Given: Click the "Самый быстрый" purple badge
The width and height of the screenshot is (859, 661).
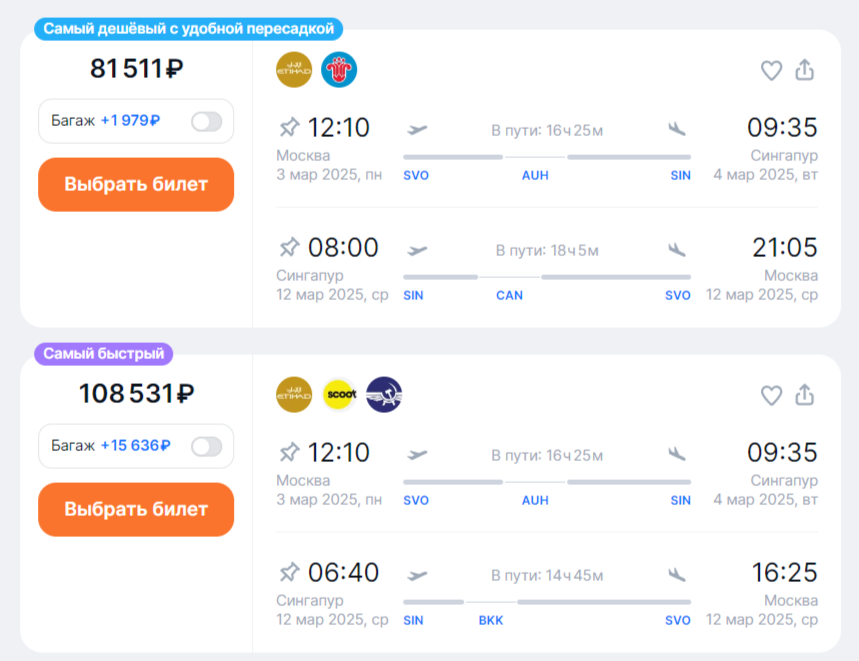Looking at the screenshot, I should pyautogui.click(x=104, y=353).
